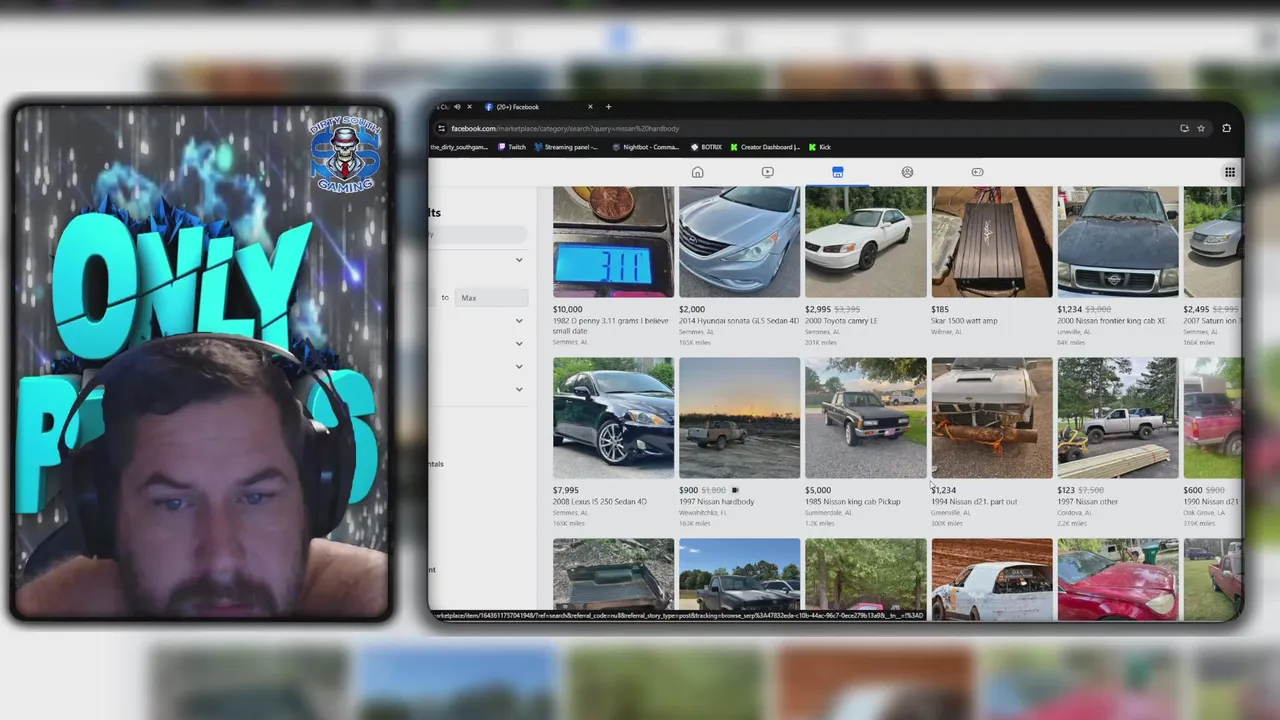This screenshot has width=1280, height=720.
Task: Open a new browser tab with plus
Action: (608, 107)
